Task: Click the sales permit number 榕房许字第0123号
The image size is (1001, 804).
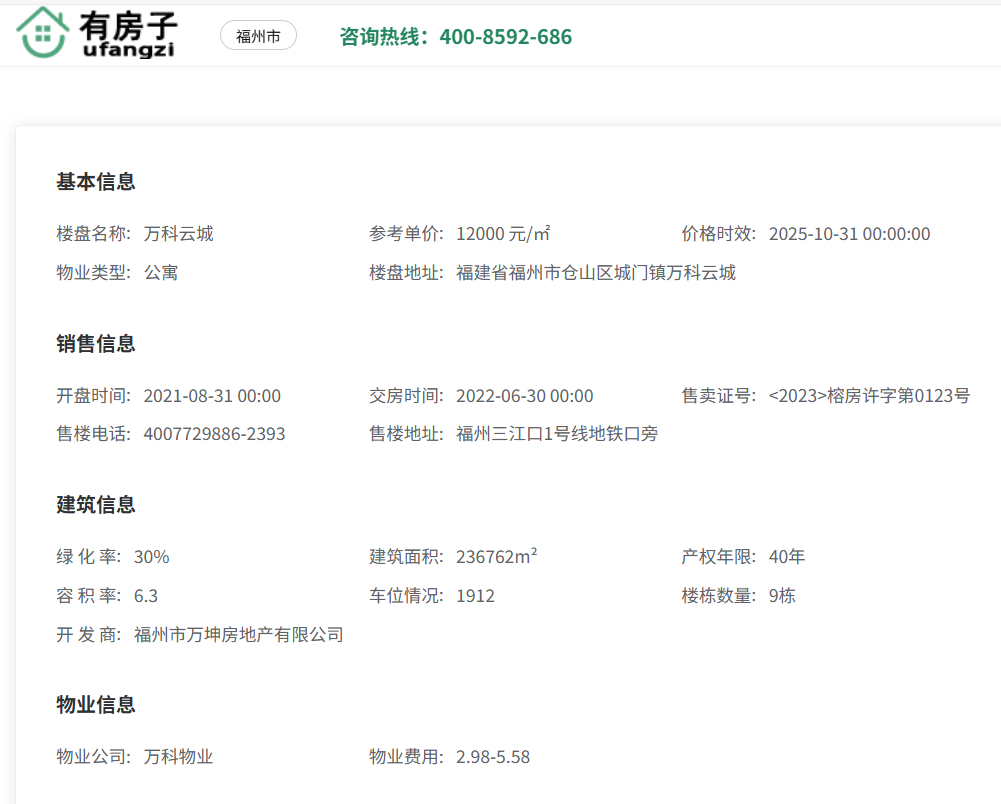Action: (x=869, y=396)
